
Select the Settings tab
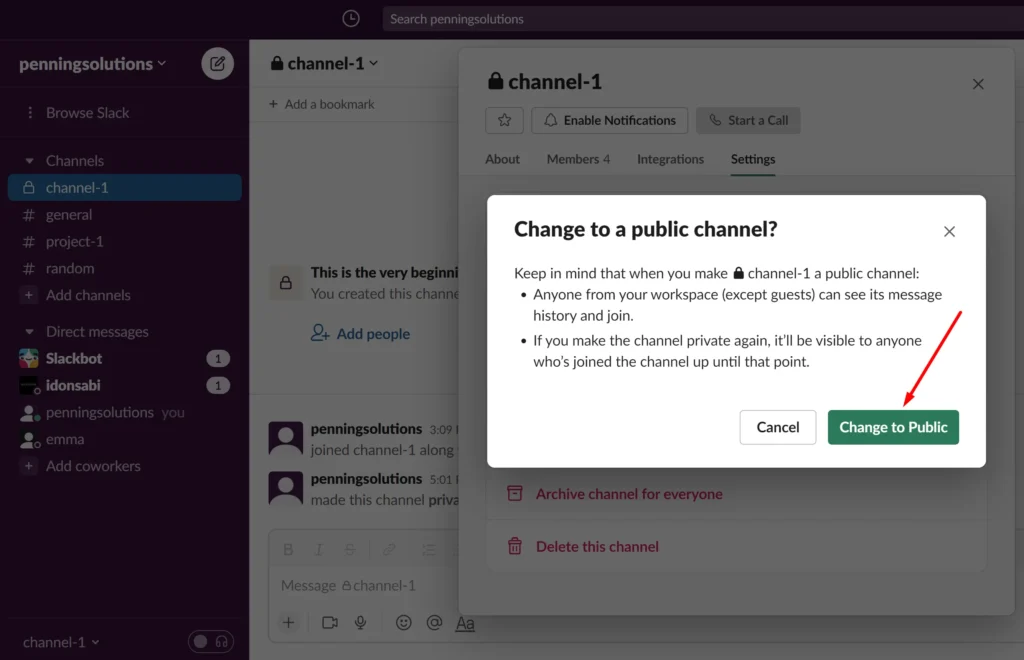[753, 159]
